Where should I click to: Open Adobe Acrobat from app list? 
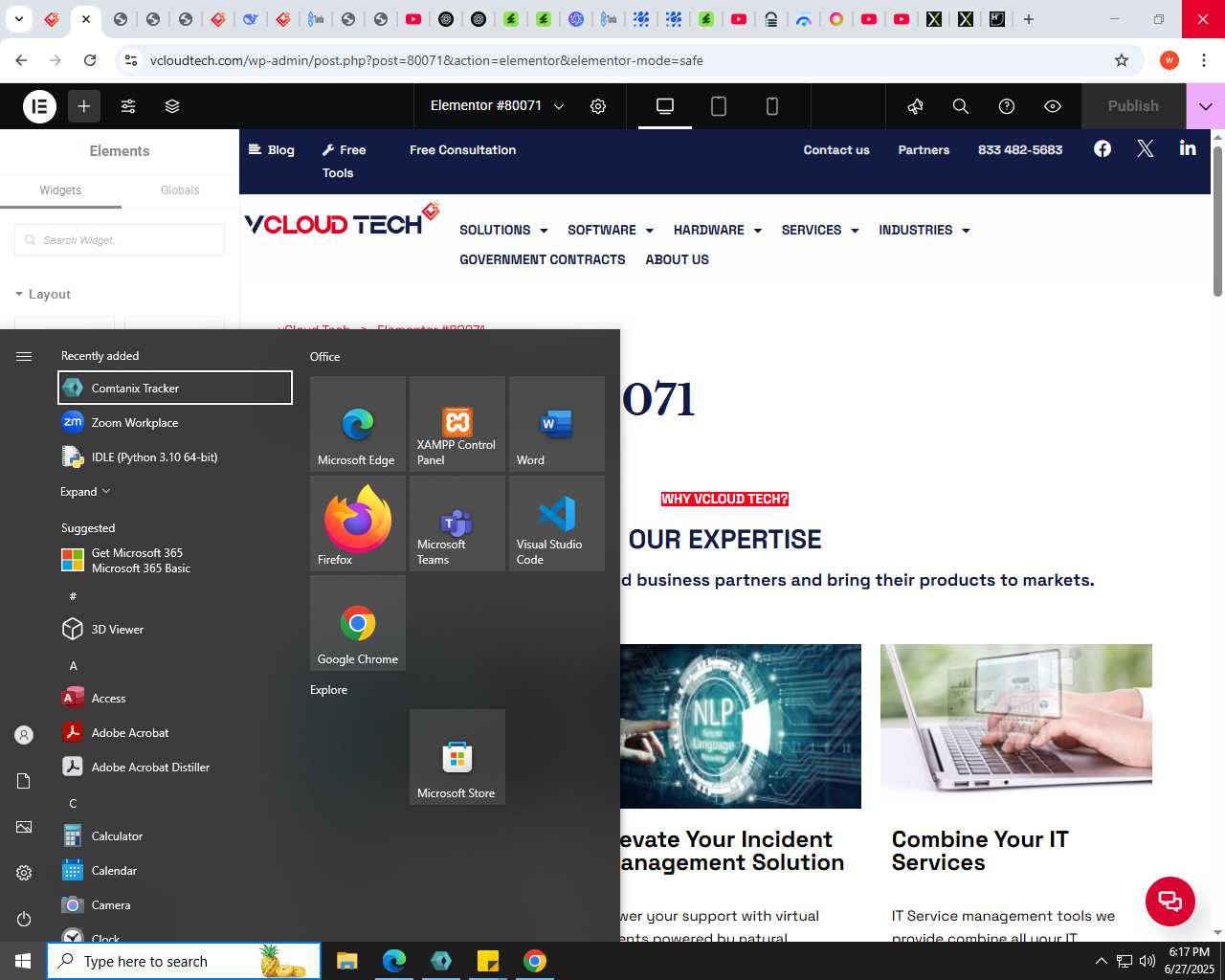pyautogui.click(x=175, y=733)
